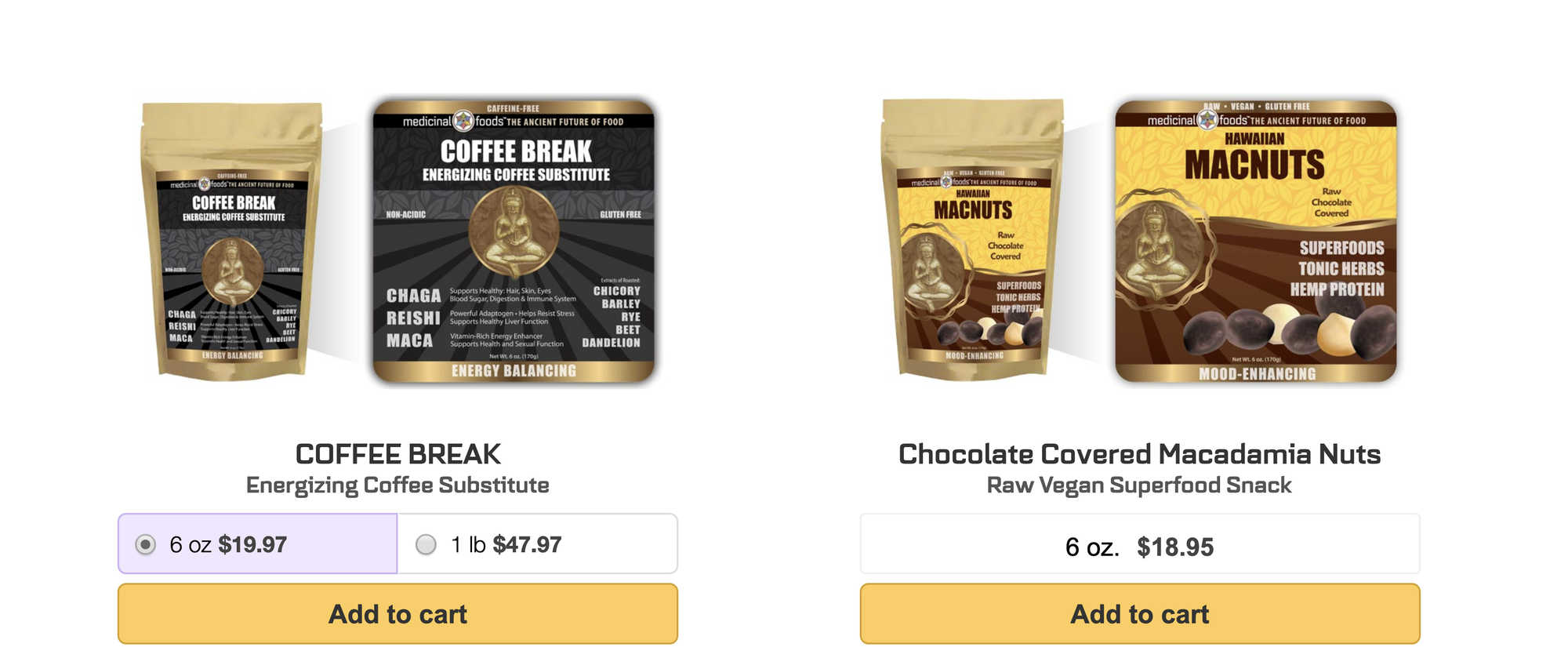The width and height of the screenshot is (1568, 647).
Task: Click the small Coffee Break pouch image
Action: 232,241
